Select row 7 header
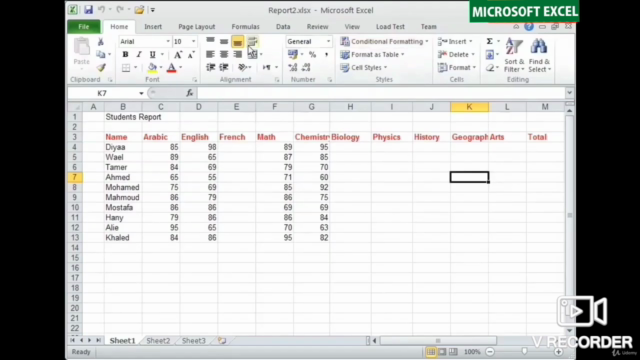This screenshot has height=360, width=640. point(74,177)
